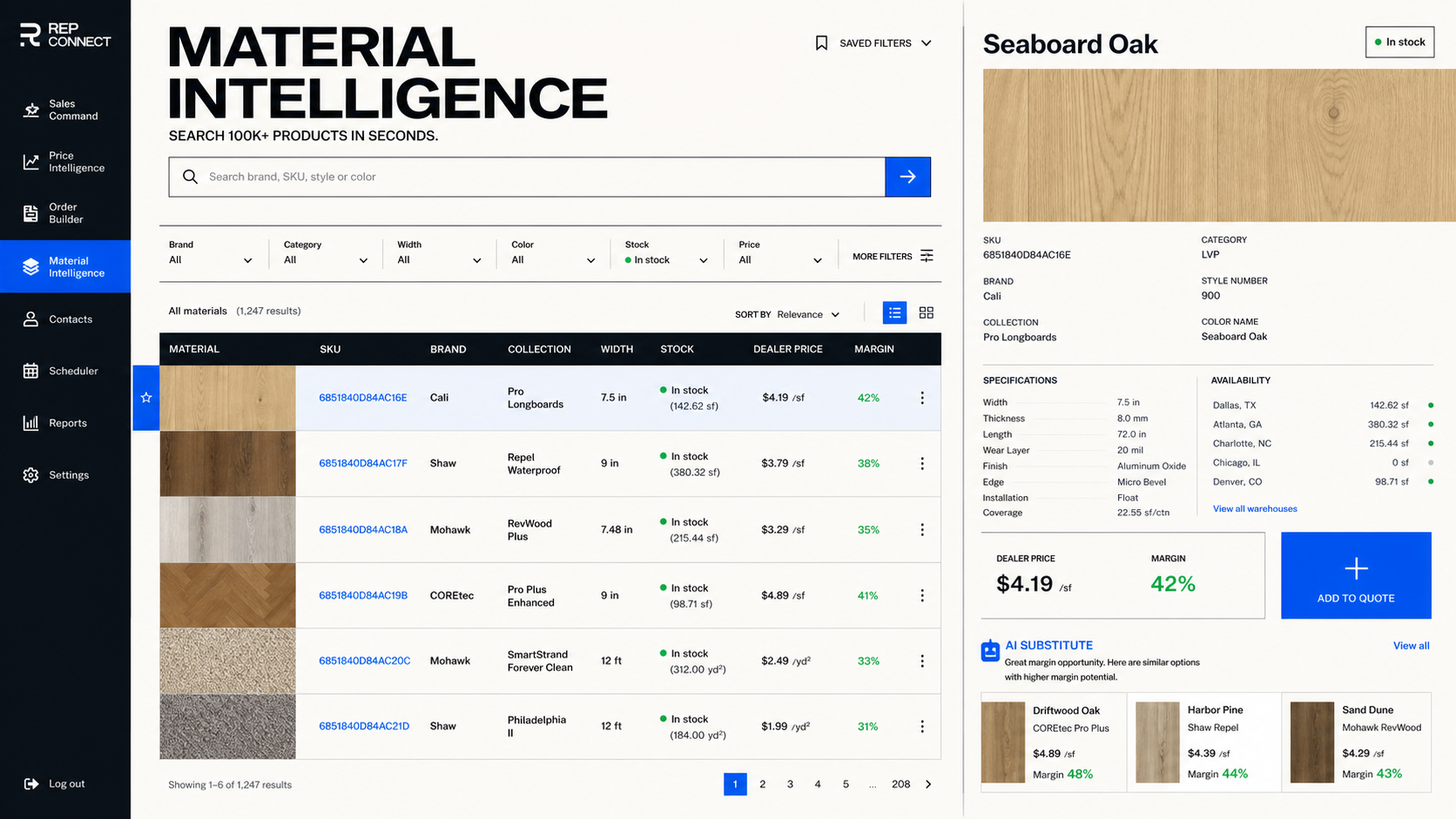Click View all AI substitutes
1456x819 pixels.
point(1411,646)
